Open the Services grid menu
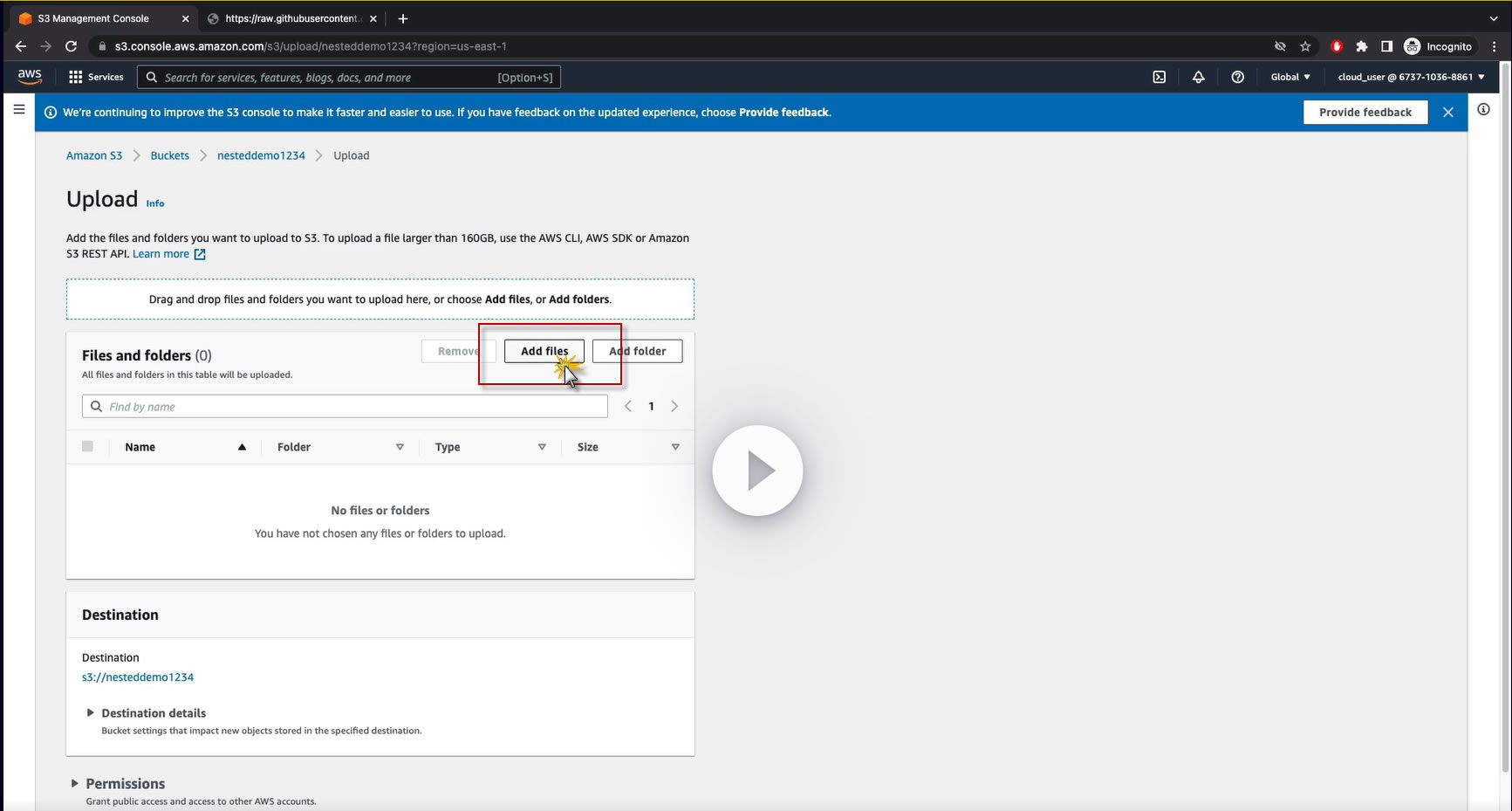This screenshot has height=811, width=1512. (x=96, y=77)
